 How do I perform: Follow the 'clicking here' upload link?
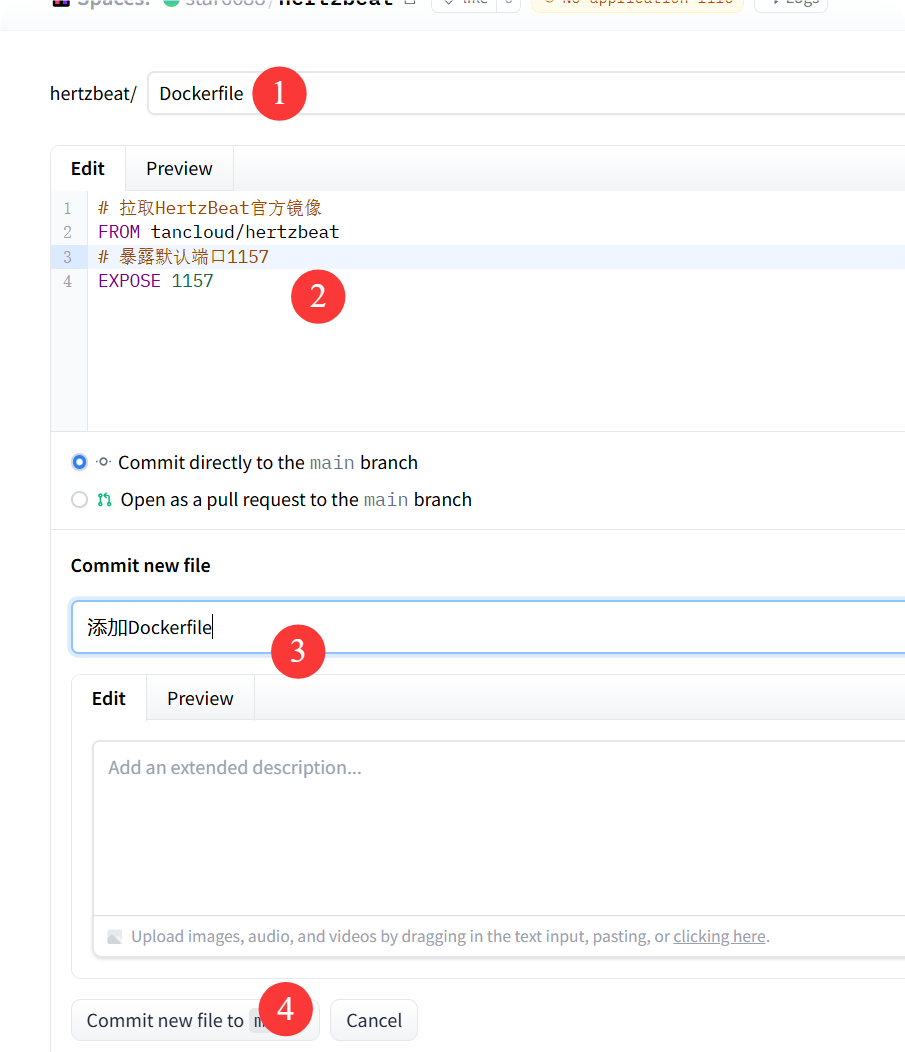719,937
